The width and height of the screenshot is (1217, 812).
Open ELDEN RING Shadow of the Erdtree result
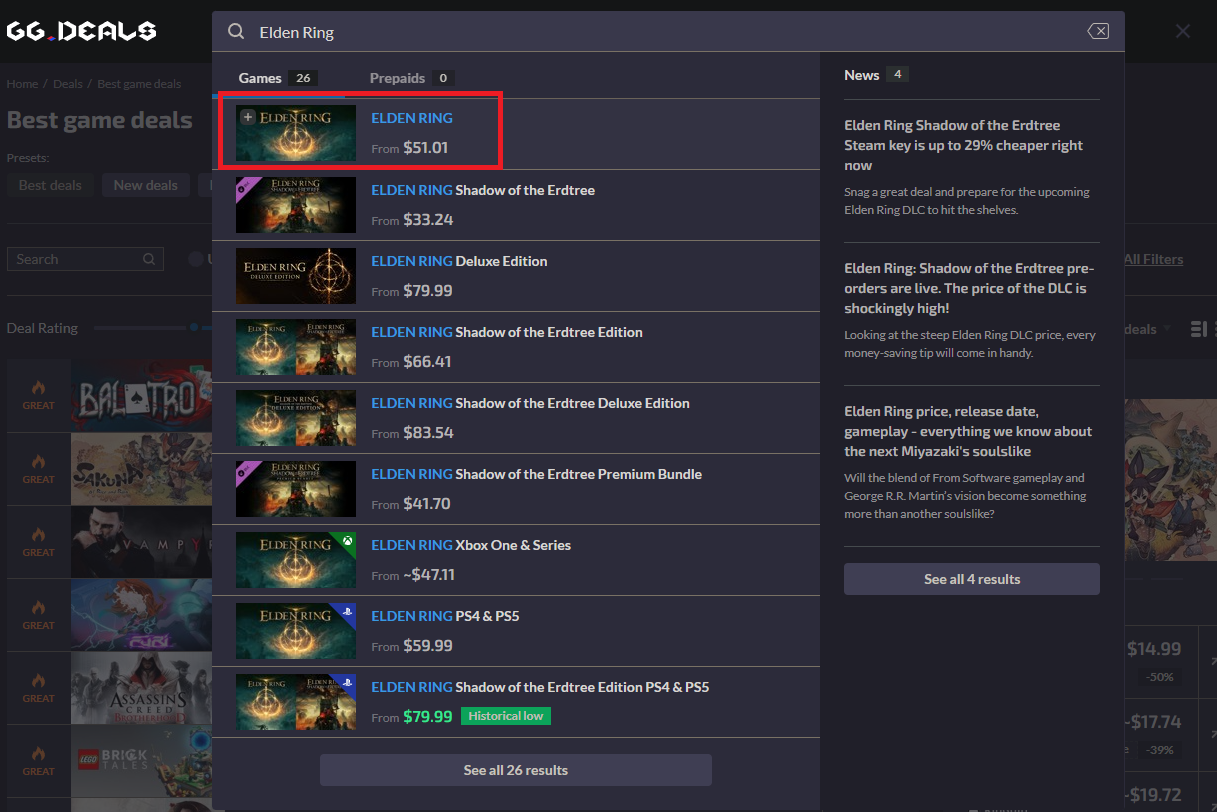coord(516,205)
